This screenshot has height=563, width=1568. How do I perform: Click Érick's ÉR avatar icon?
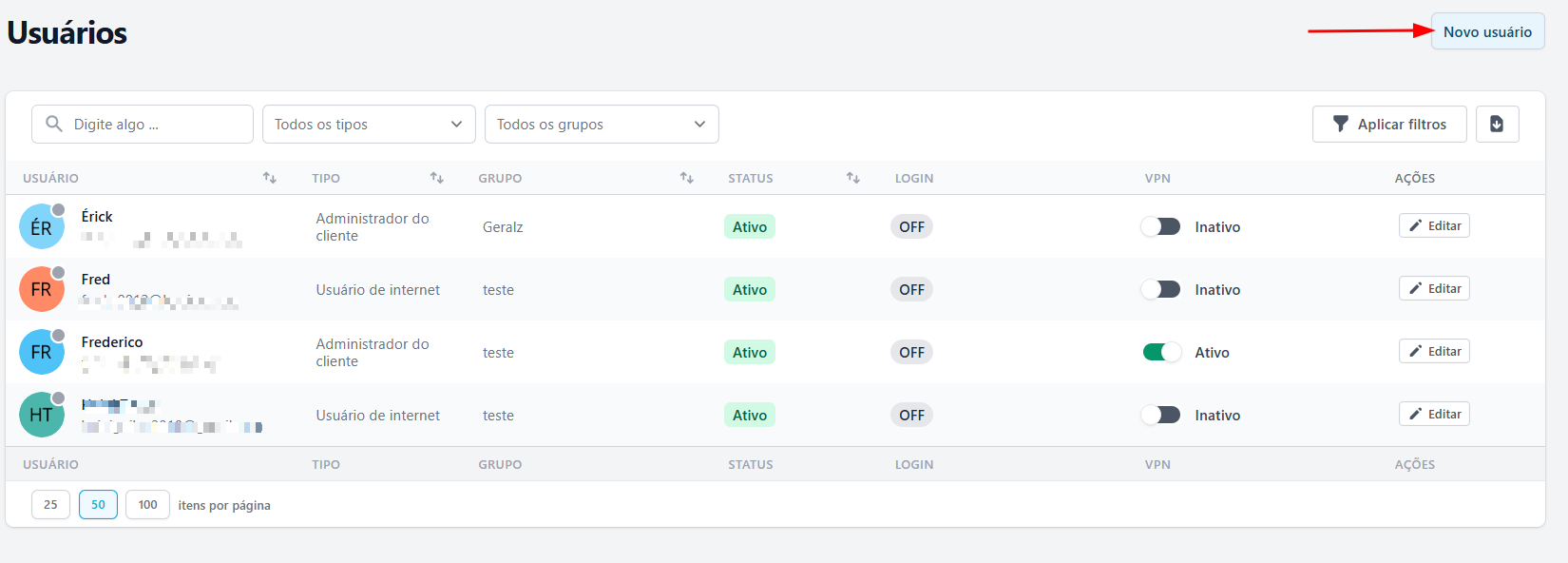pos(42,227)
